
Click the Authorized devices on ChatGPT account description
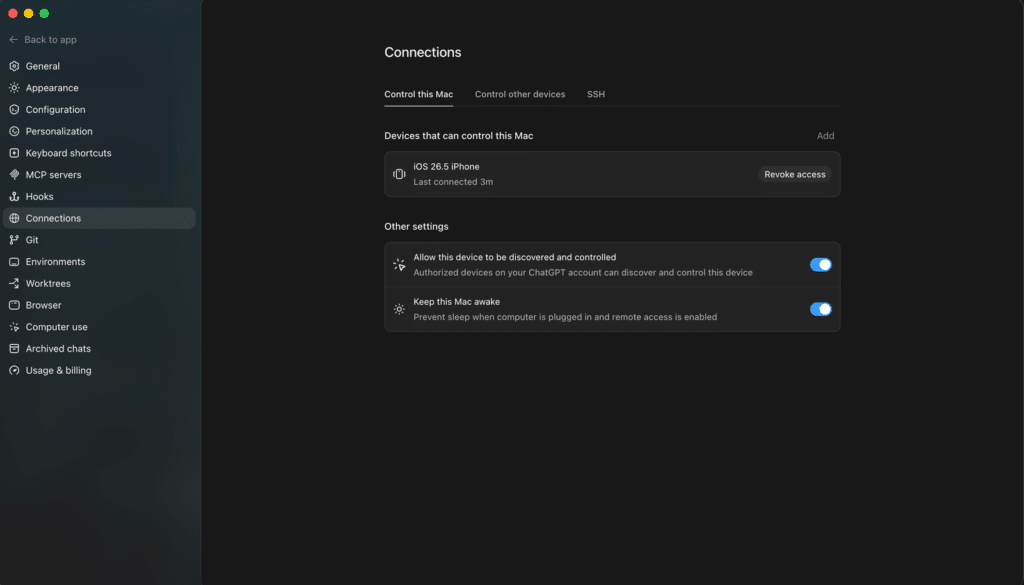click(583, 273)
